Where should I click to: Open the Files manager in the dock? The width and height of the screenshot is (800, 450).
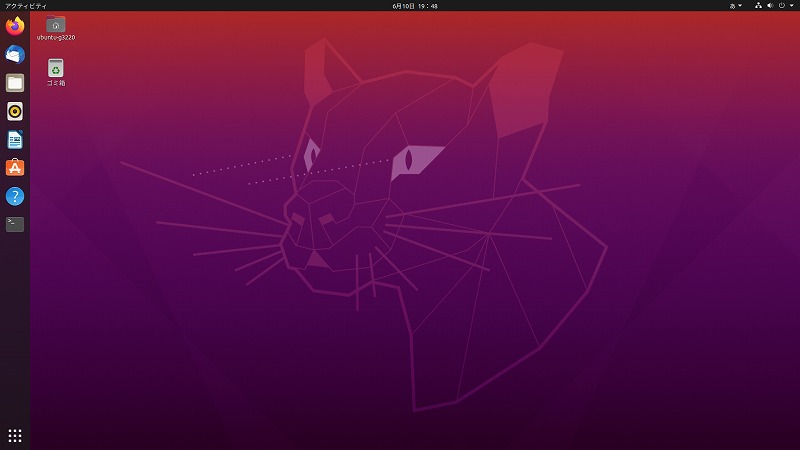(15, 83)
